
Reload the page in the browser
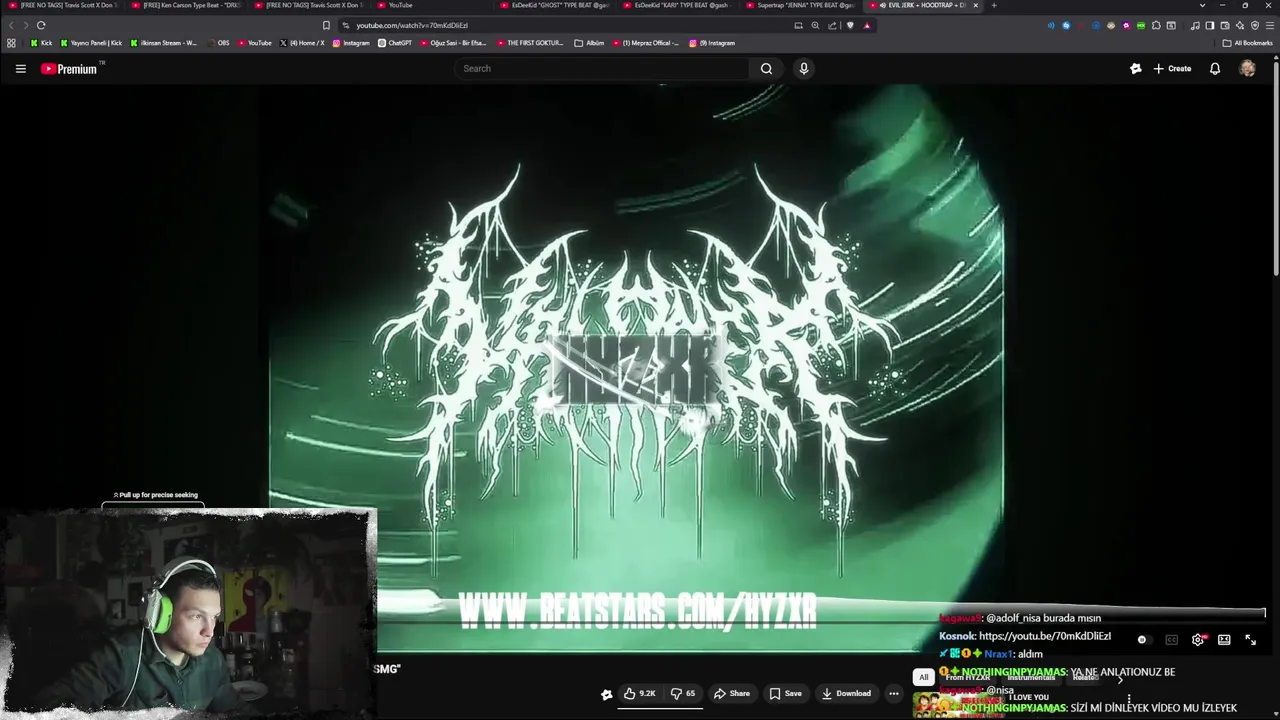click(41, 25)
